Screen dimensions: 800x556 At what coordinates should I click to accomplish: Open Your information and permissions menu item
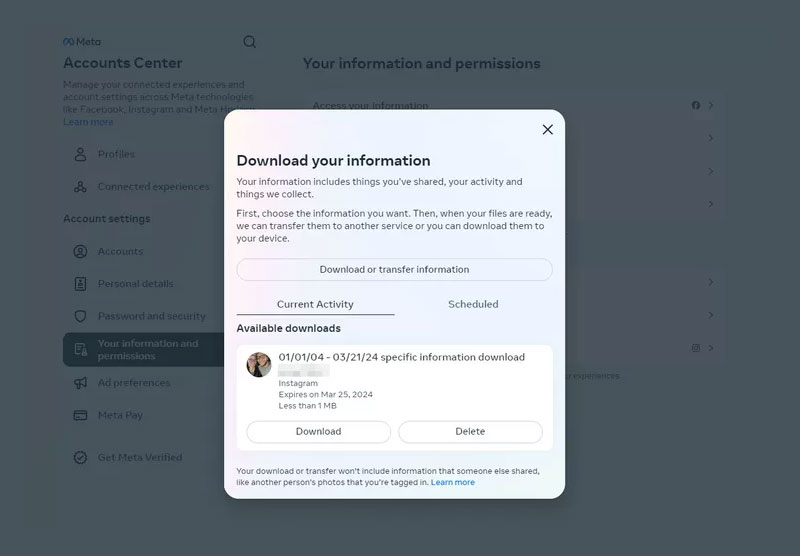147,350
